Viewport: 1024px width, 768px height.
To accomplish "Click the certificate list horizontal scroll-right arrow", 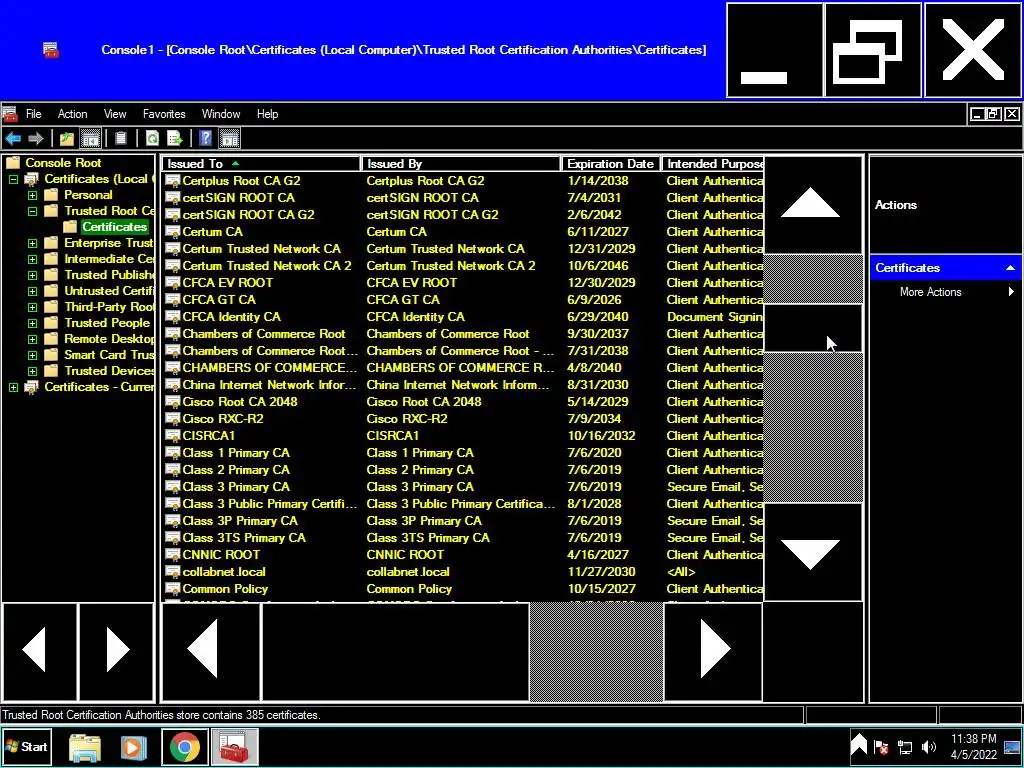I will pos(713,650).
